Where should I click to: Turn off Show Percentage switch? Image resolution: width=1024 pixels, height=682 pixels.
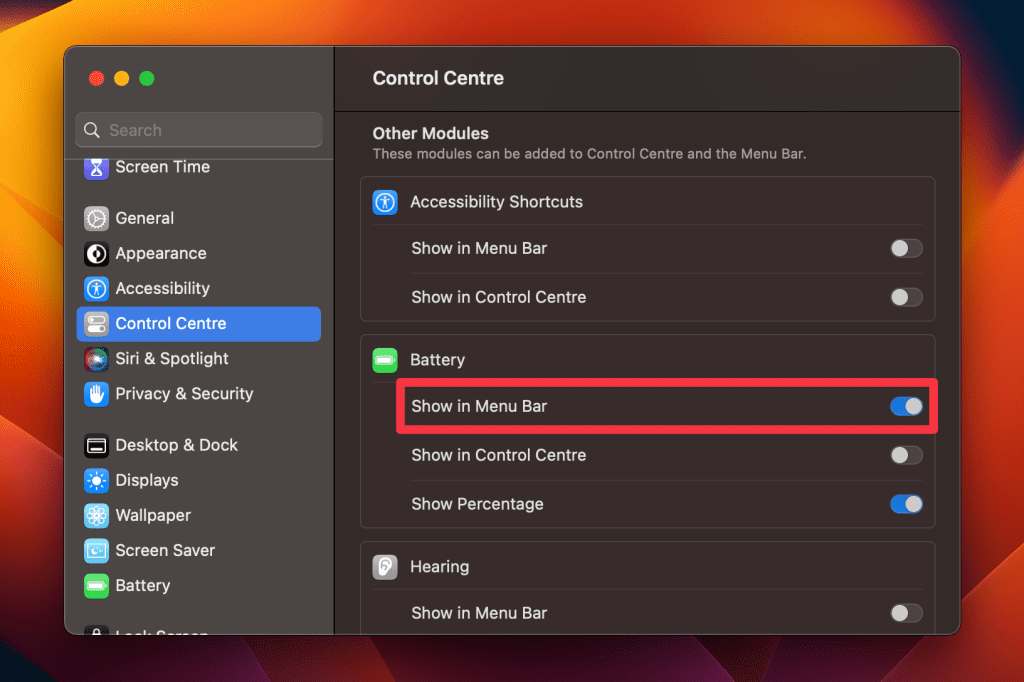(x=906, y=504)
